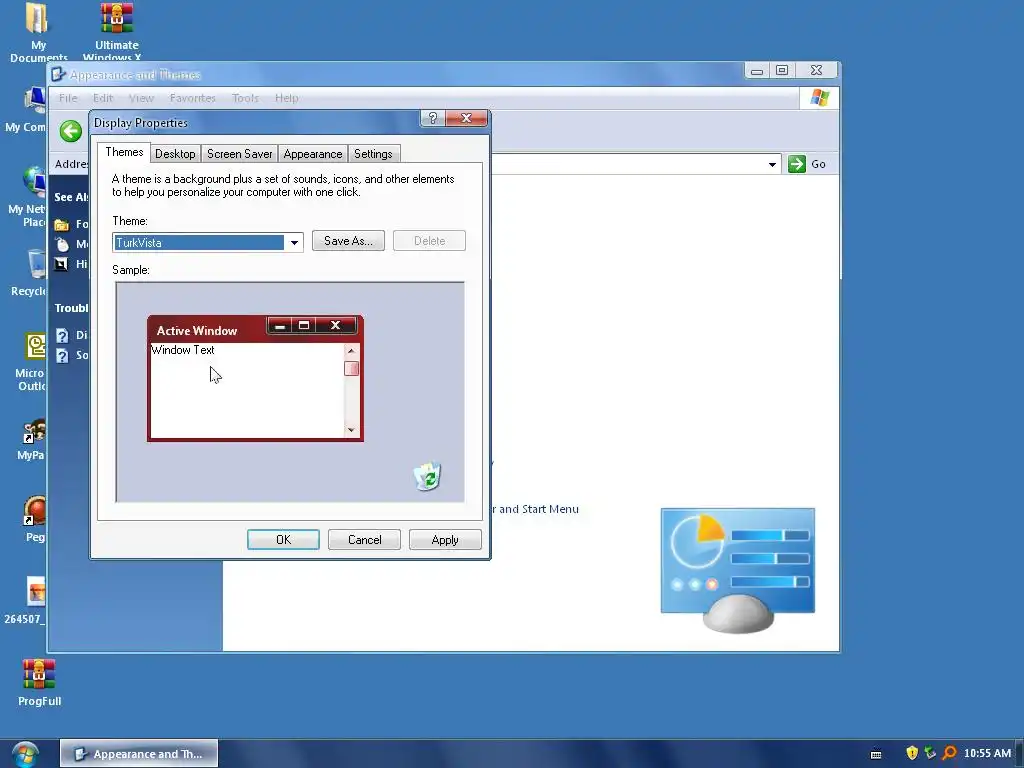Screen dimensions: 1024x768
Task: Click the Display Properties help question mark
Action: [432, 118]
